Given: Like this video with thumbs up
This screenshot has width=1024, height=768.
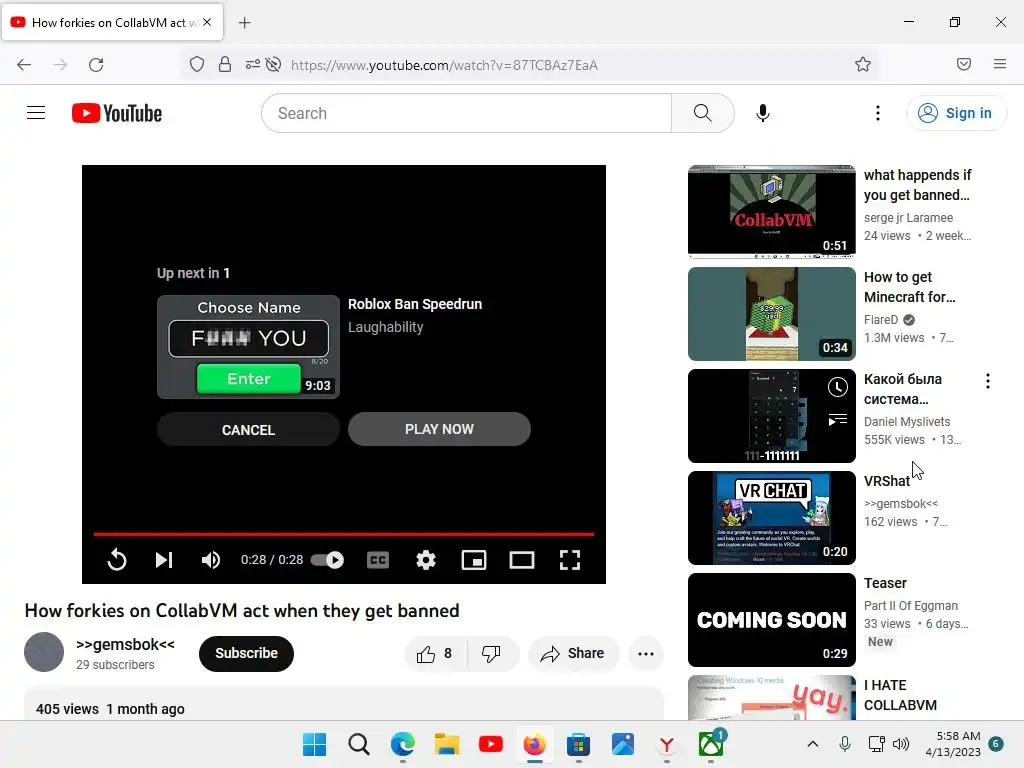Looking at the screenshot, I should pos(435,654).
